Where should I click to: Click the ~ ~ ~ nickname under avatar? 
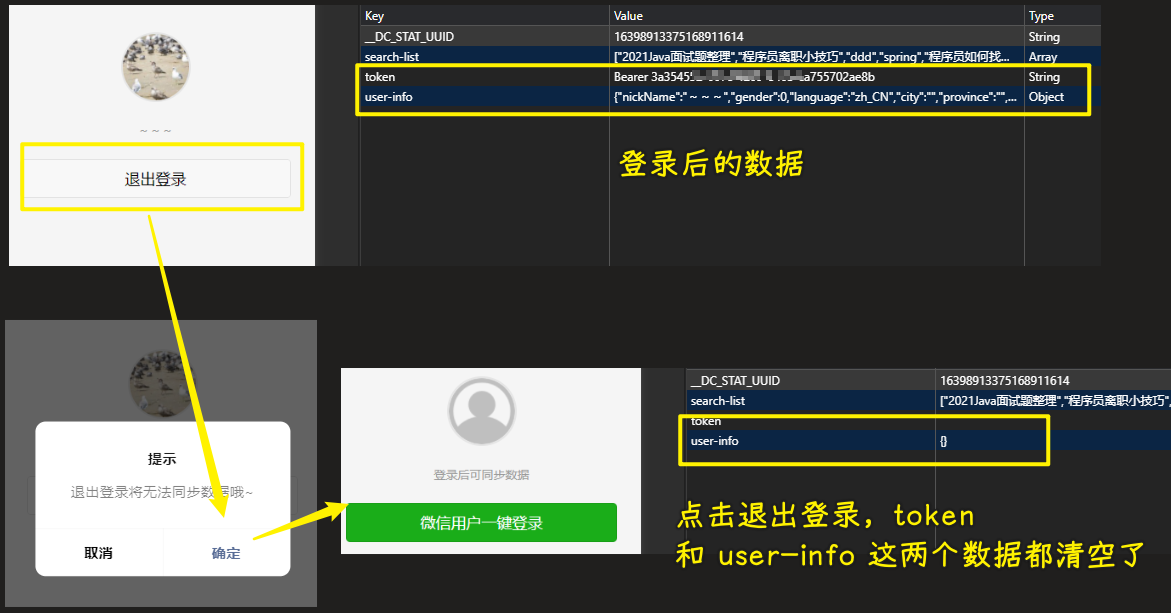point(155,131)
